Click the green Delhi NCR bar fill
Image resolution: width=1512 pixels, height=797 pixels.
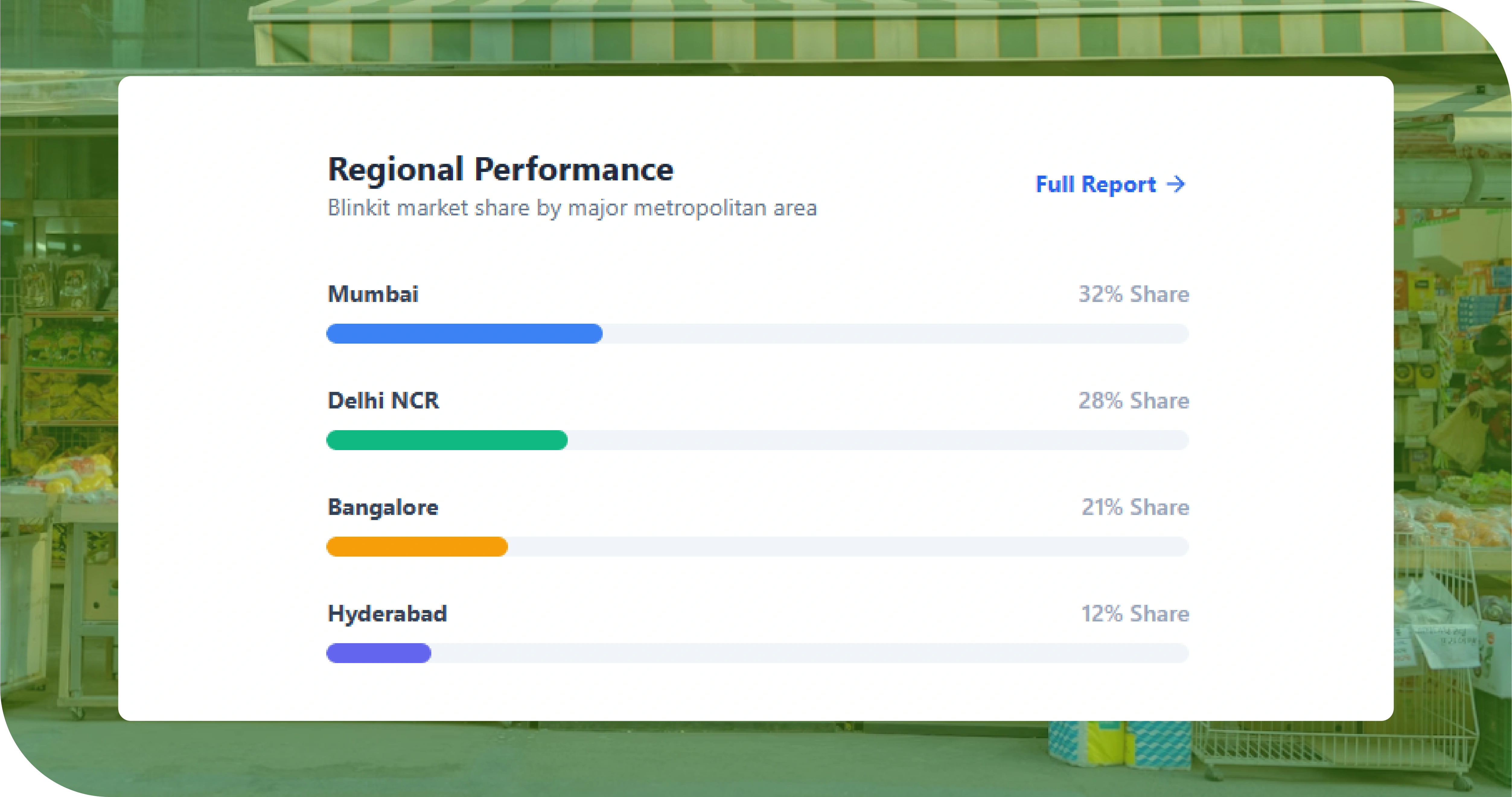pyautogui.click(x=446, y=440)
